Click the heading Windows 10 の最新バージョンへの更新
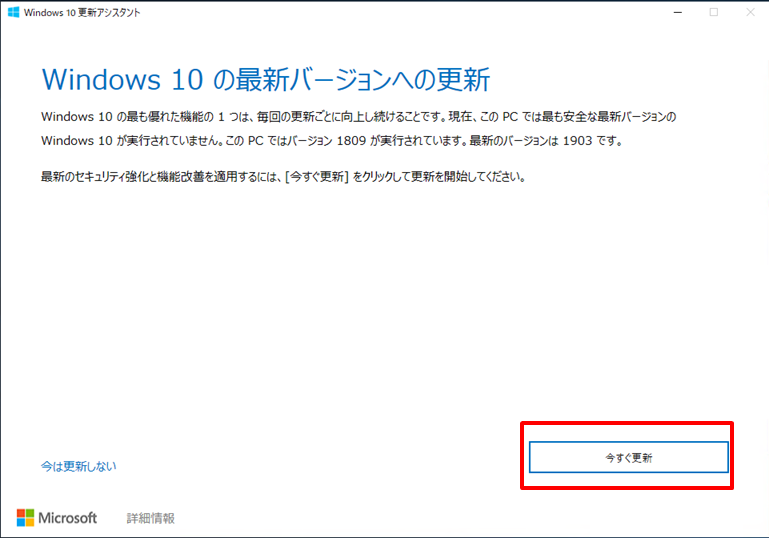Image resolution: width=769 pixels, height=538 pixels. click(x=266, y=79)
